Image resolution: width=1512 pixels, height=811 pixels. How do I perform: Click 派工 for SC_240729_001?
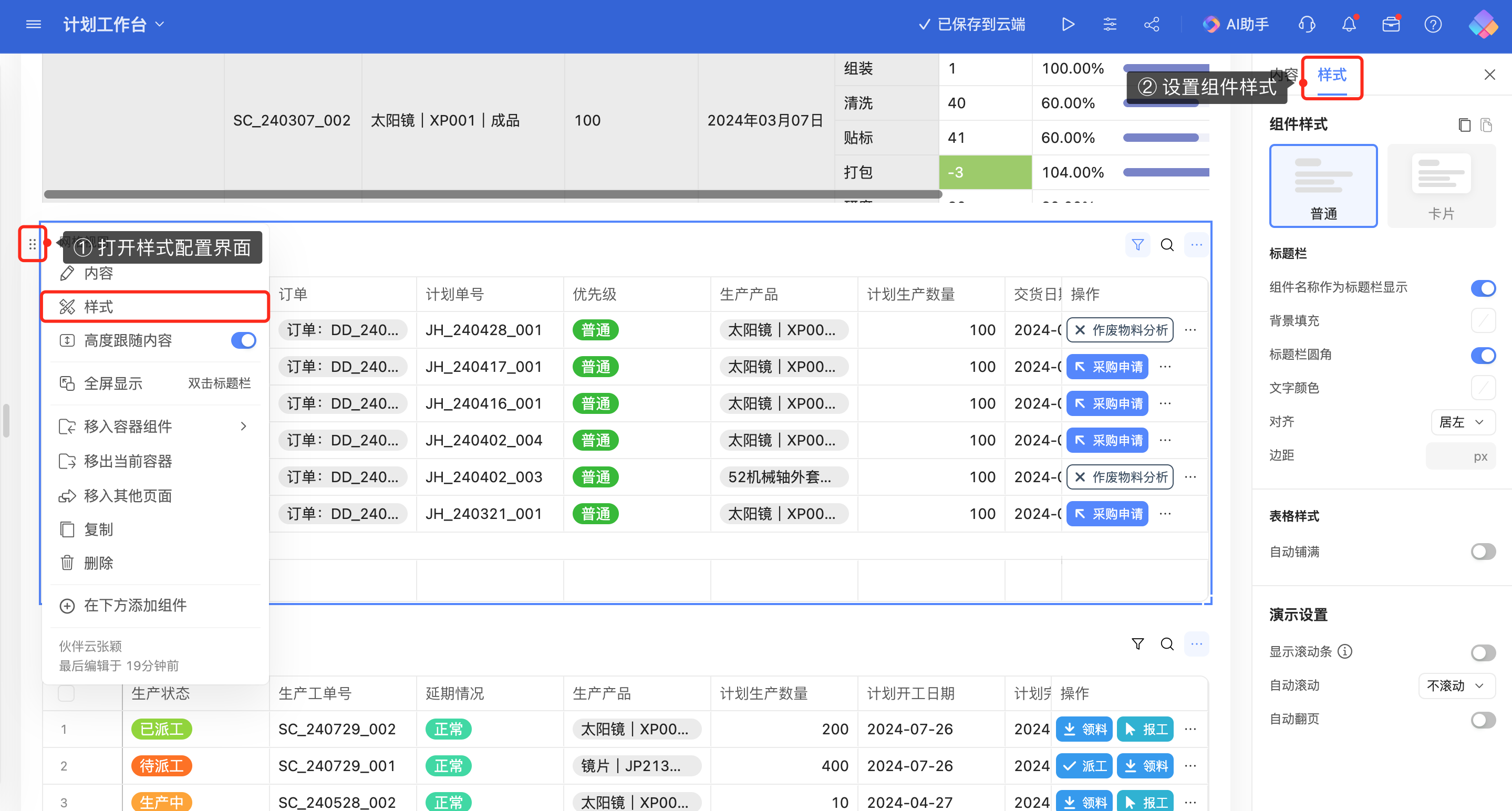click(1084, 766)
